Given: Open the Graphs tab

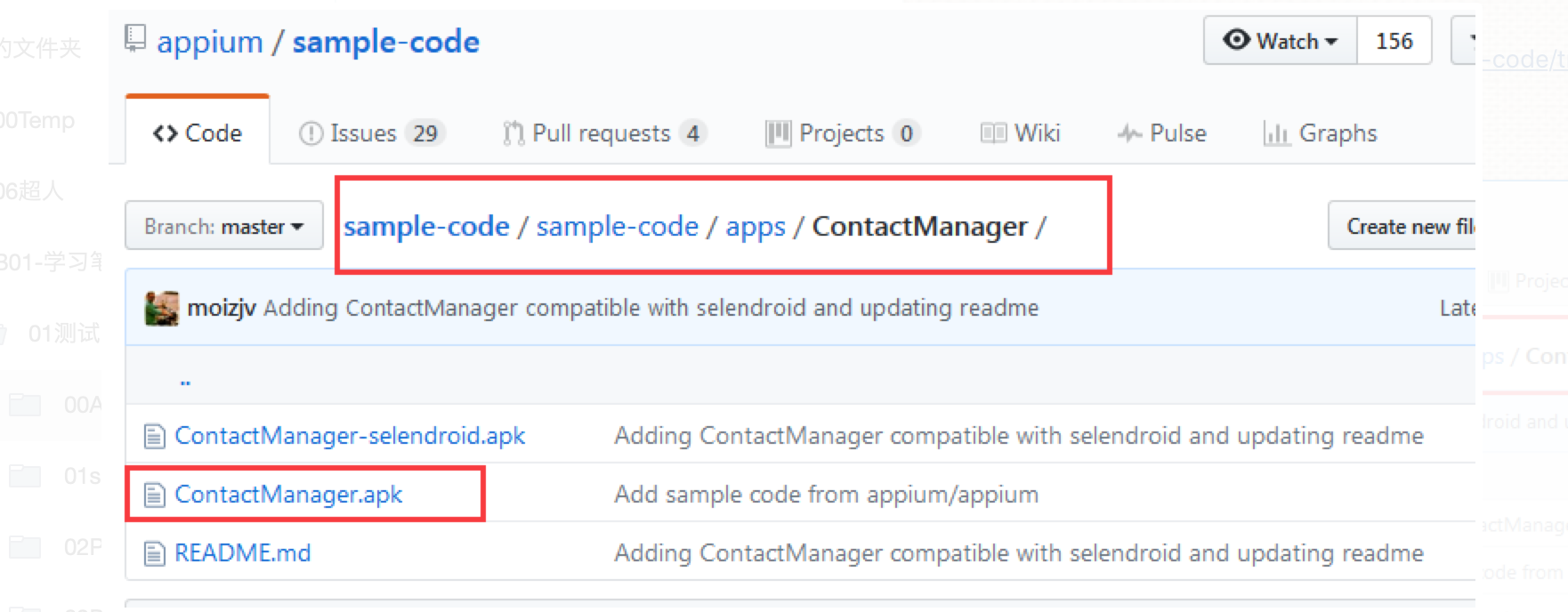Looking at the screenshot, I should [1321, 133].
